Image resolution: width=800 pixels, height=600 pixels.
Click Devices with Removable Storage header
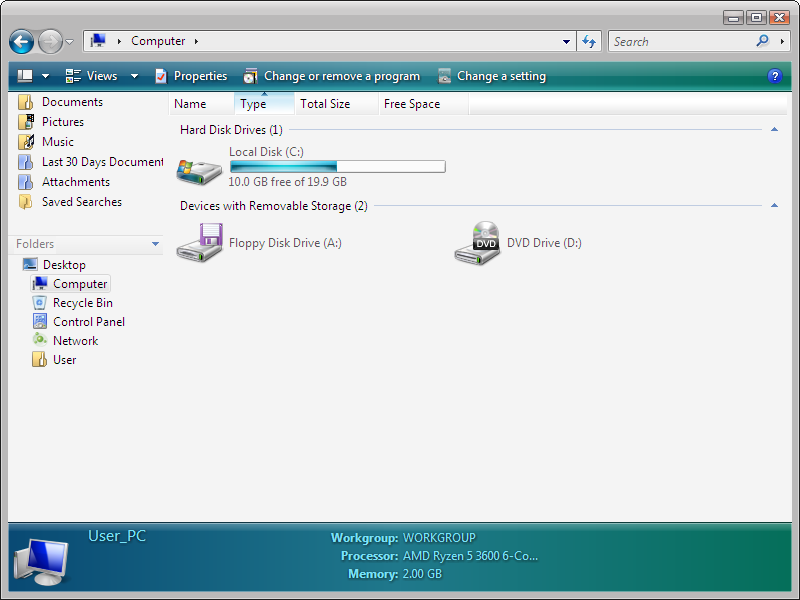(x=273, y=206)
